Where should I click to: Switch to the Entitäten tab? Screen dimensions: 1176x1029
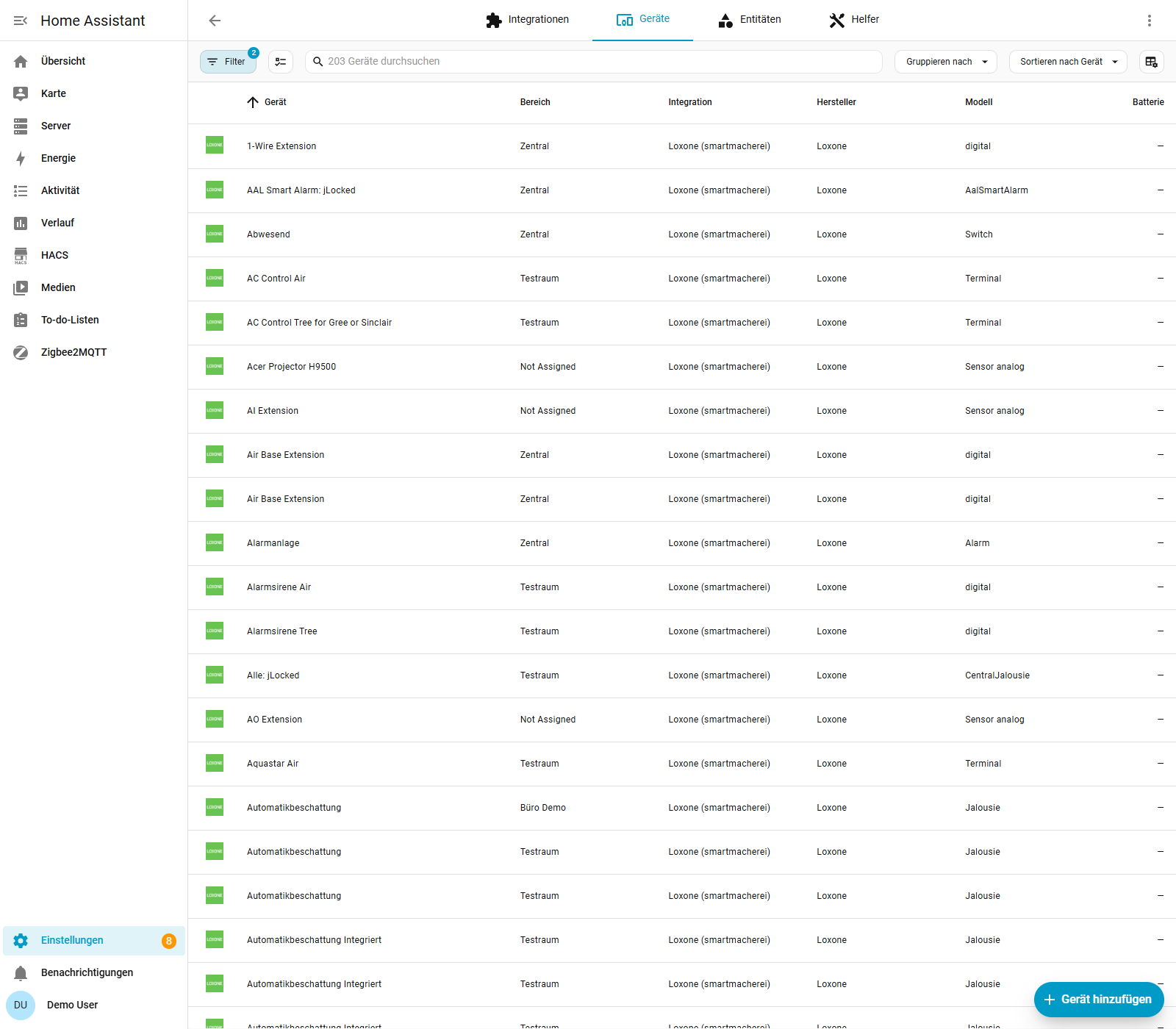click(x=750, y=20)
